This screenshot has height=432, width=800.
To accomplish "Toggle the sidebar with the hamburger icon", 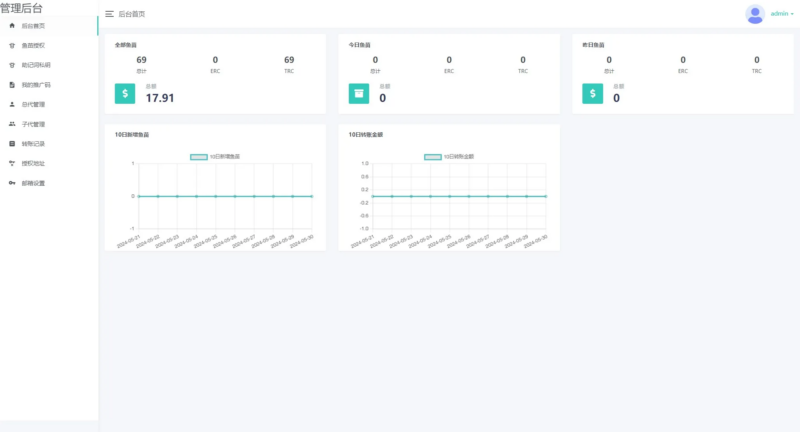I will (109, 14).
